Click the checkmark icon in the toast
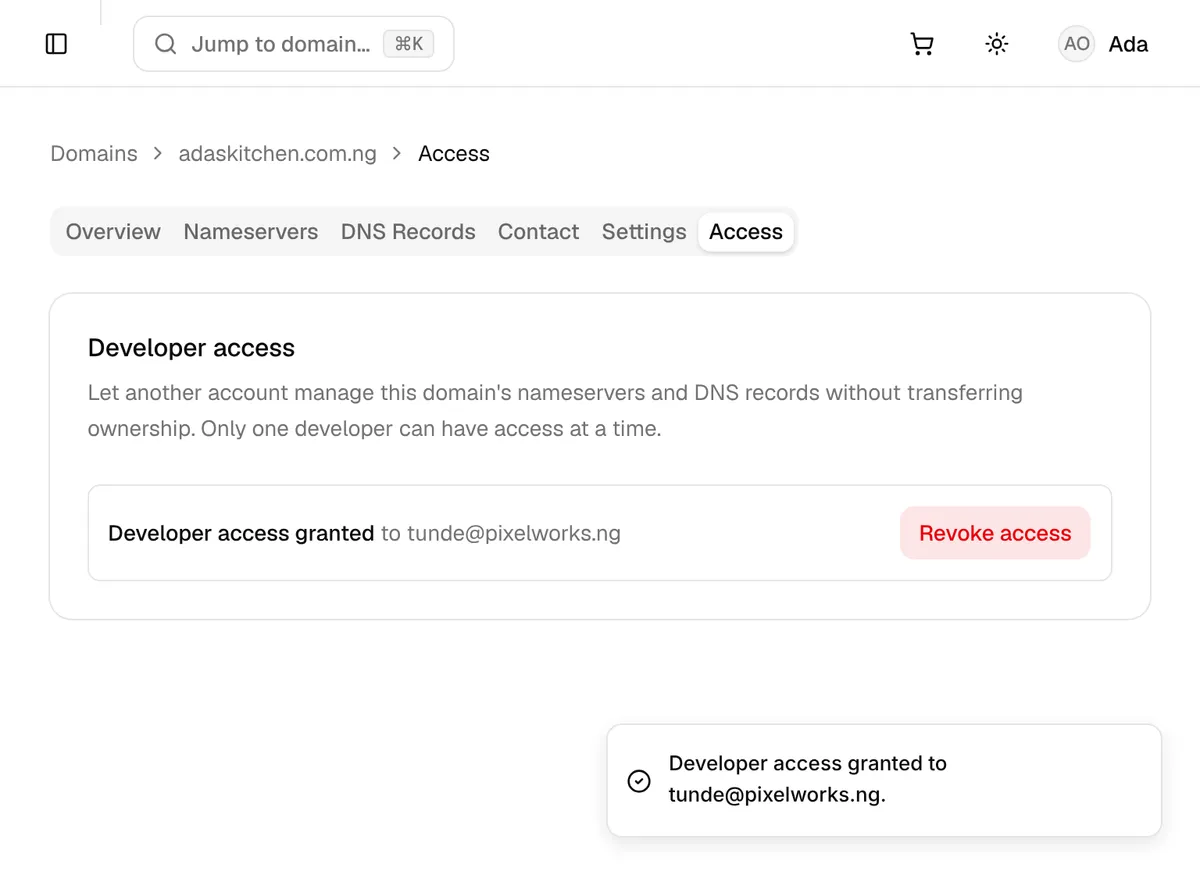The height and width of the screenshot is (875, 1200). (x=639, y=781)
